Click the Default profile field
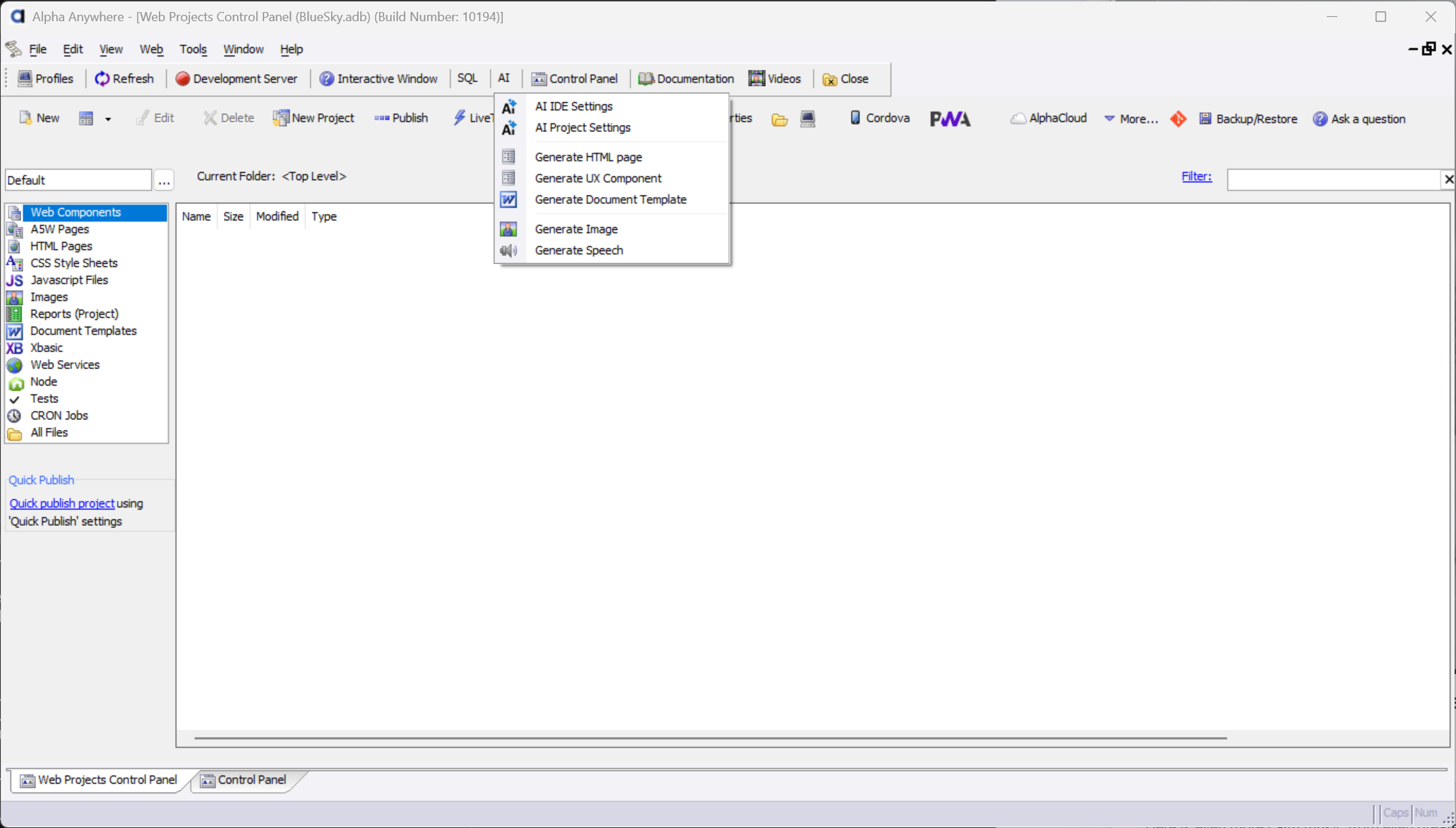Screen dimensions: 1456x828 pyautogui.click(x=78, y=180)
